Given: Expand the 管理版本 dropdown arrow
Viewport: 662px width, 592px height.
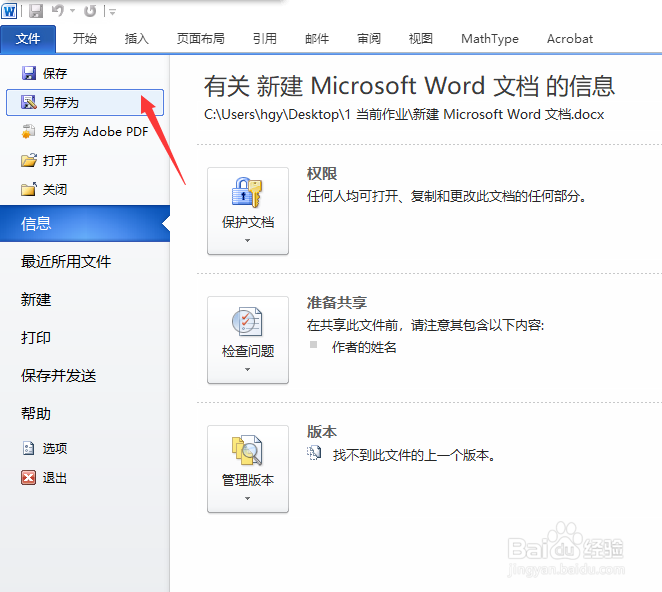Looking at the screenshot, I should coord(247,499).
